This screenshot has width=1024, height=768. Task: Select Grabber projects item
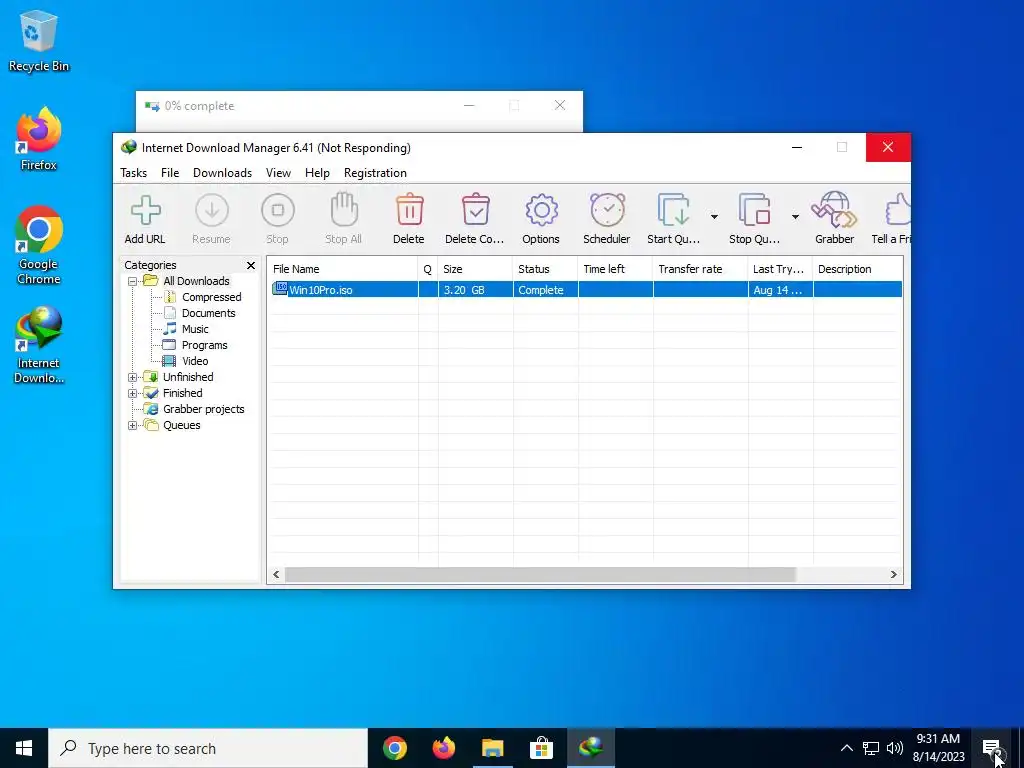(203, 409)
